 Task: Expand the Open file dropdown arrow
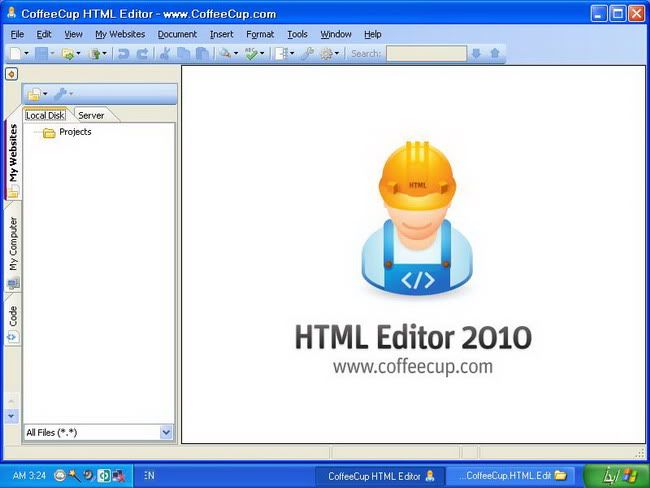point(78,53)
